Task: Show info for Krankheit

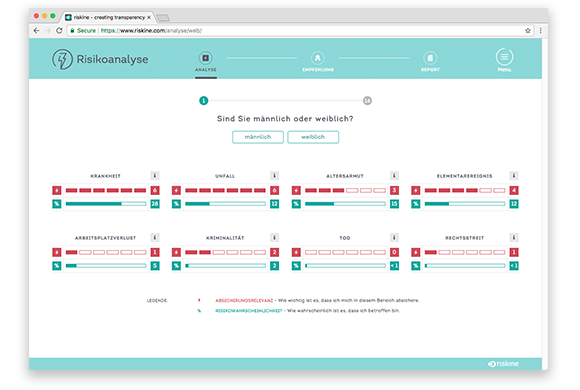Action: 155,175
